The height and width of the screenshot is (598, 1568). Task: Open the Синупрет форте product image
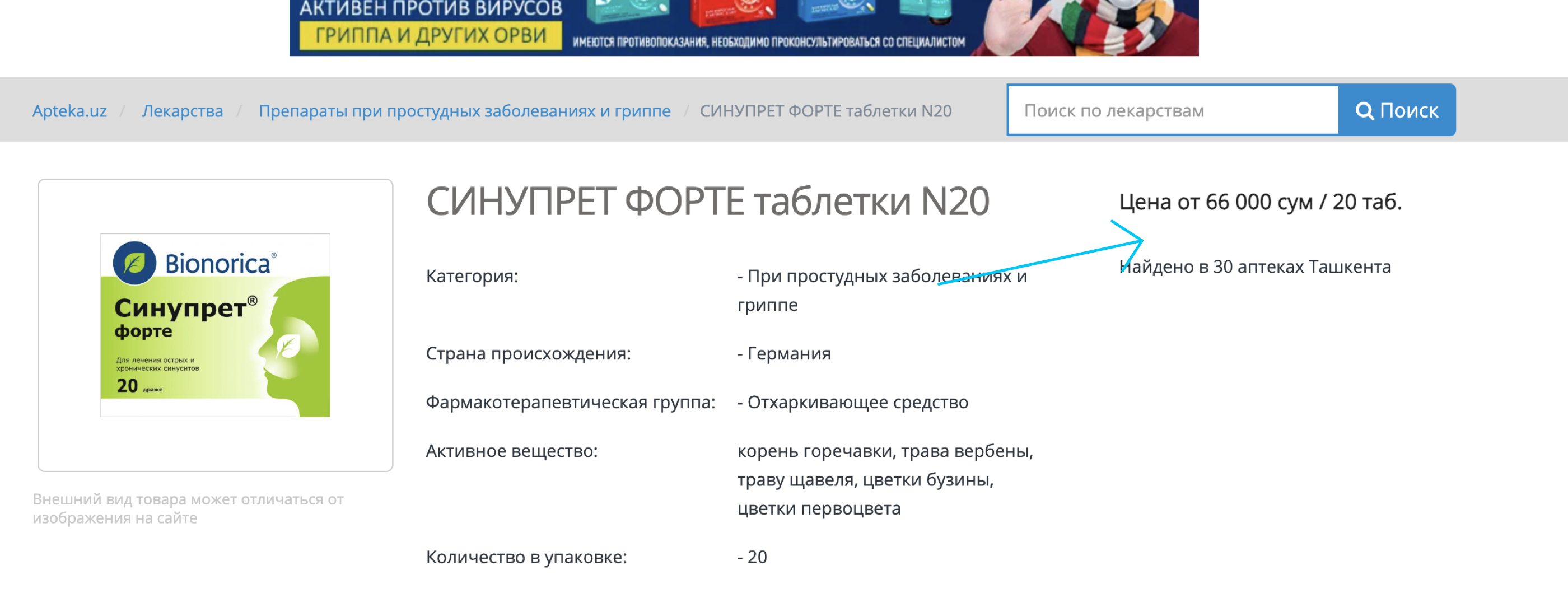pyautogui.click(x=216, y=325)
